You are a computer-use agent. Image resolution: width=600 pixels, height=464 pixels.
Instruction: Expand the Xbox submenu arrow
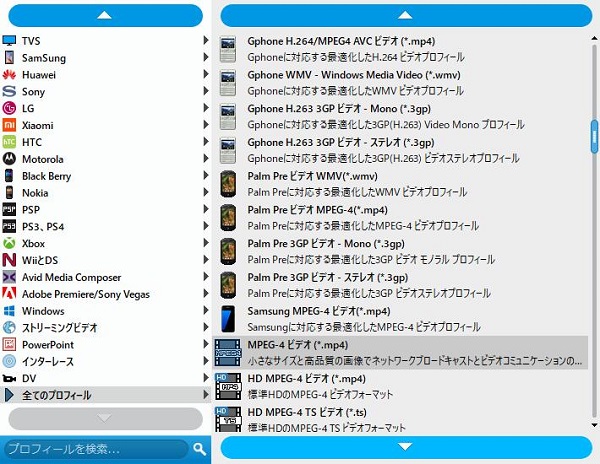[x=206, y=243]
